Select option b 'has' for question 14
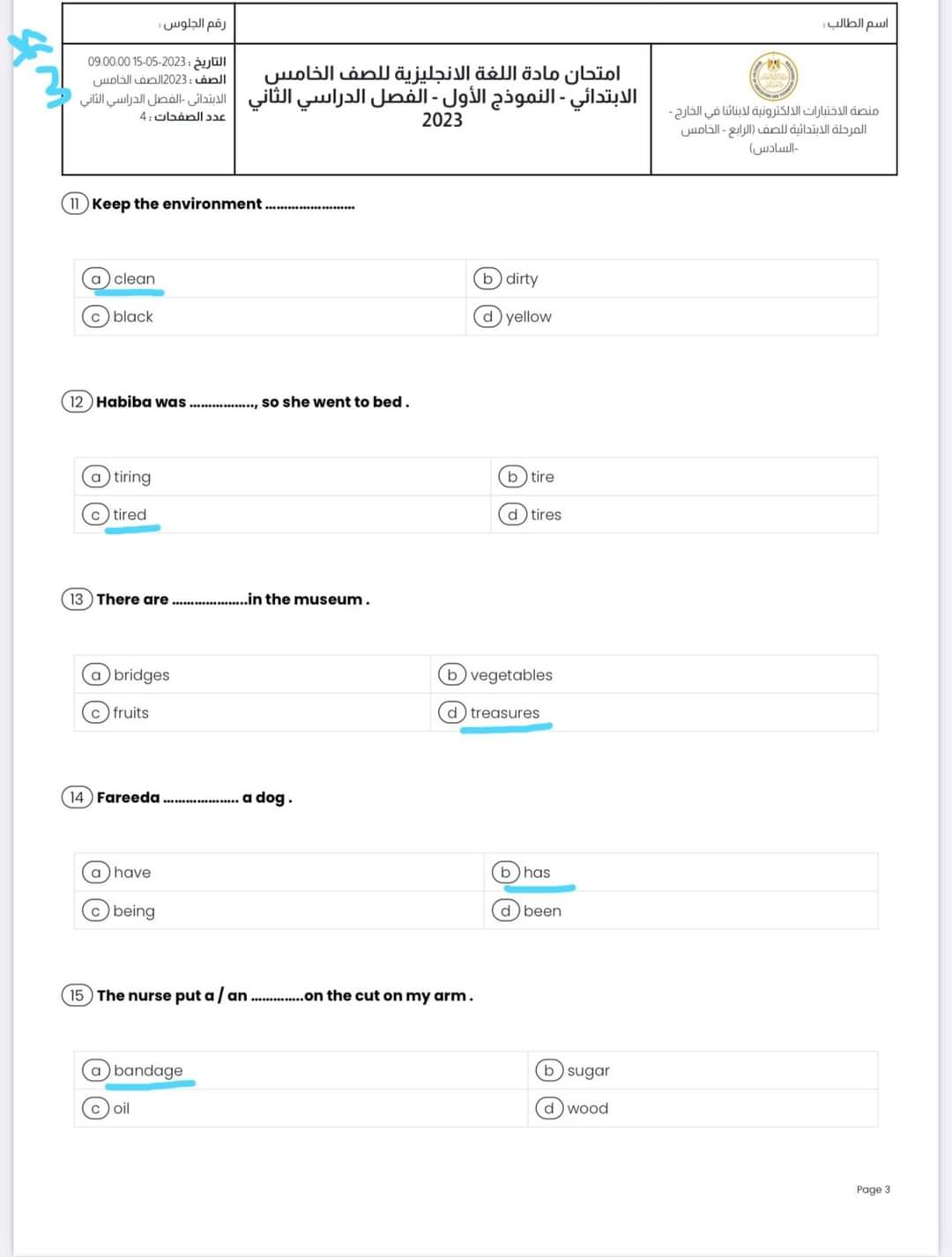952x1257 pixels. (x=505, y=873)
